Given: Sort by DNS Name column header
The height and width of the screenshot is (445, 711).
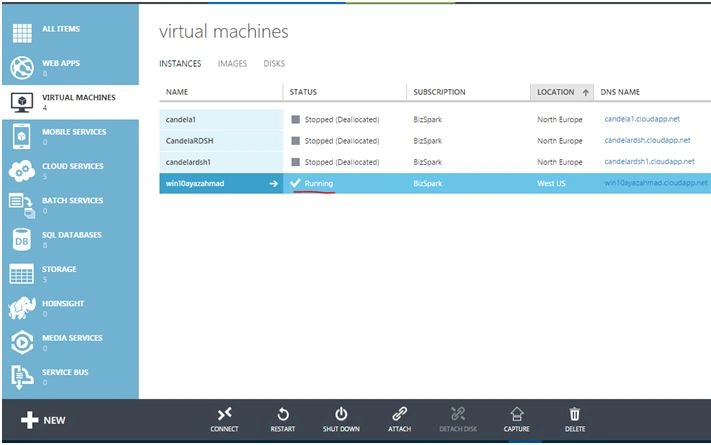Looking at the screenshot, I should 620,92.
